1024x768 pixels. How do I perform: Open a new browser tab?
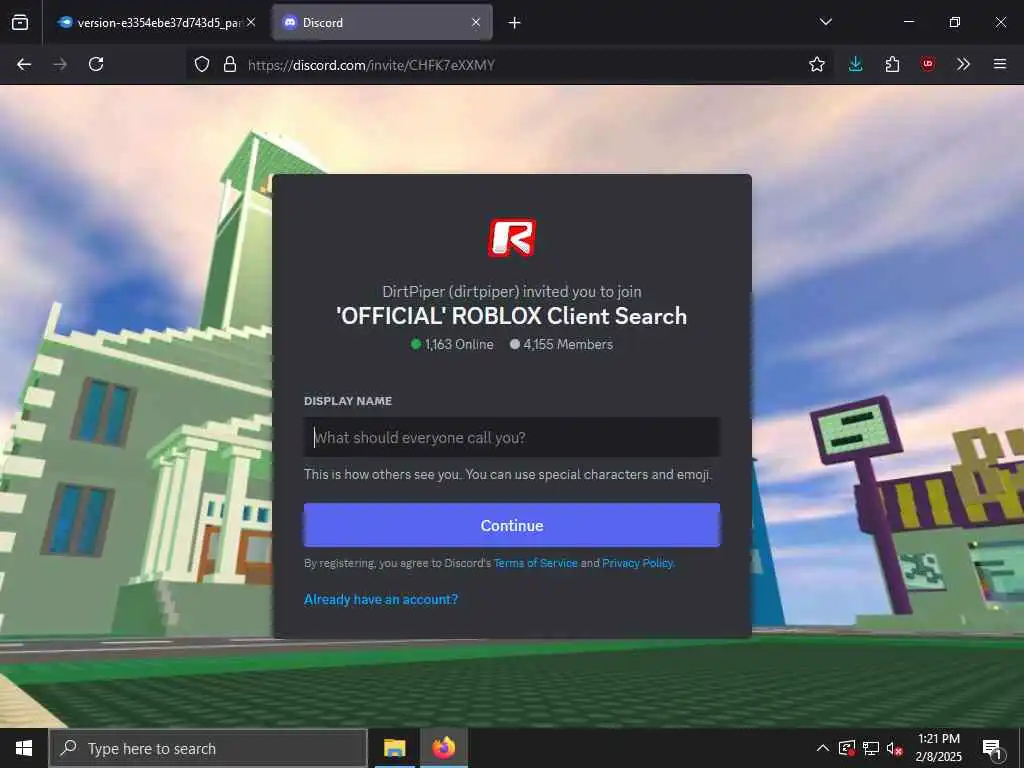pos(515,23)
